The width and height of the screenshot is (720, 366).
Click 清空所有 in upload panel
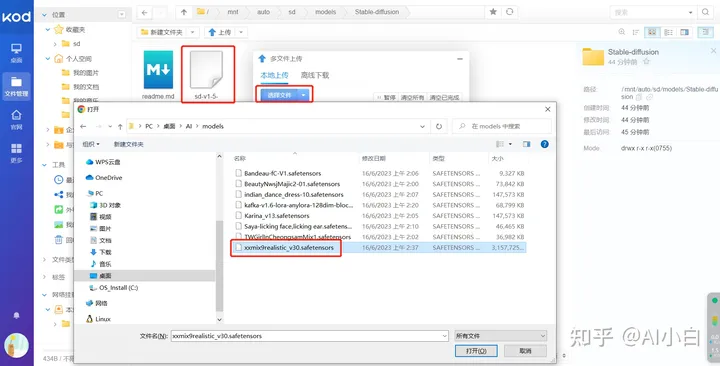412,97
